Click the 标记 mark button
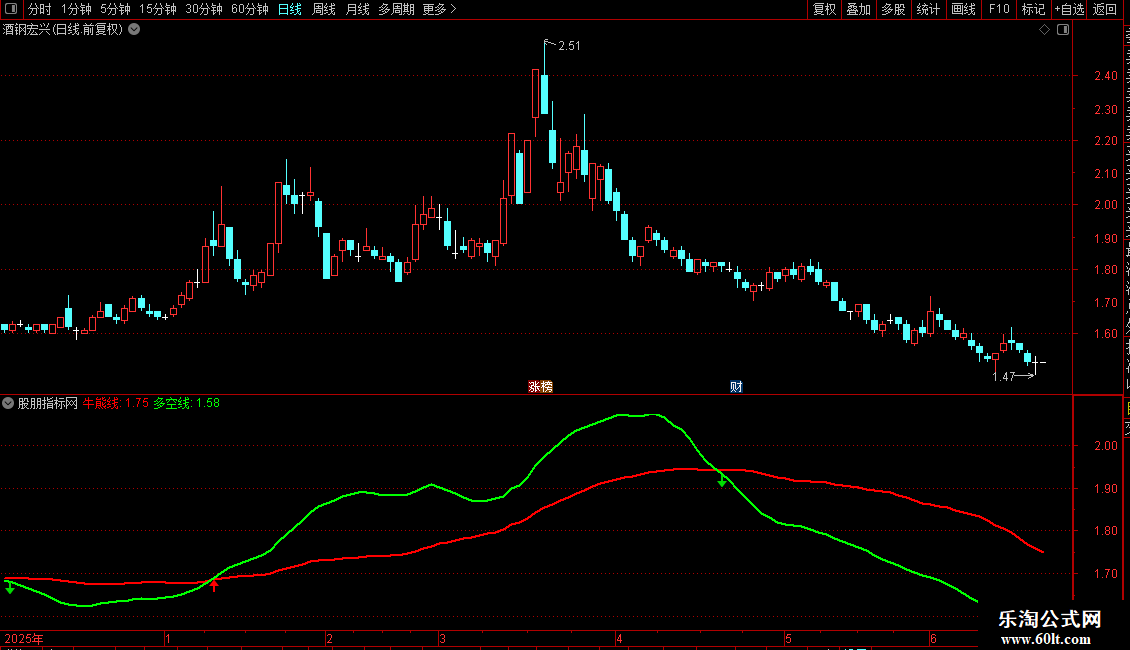 (x=1033, y=9)
